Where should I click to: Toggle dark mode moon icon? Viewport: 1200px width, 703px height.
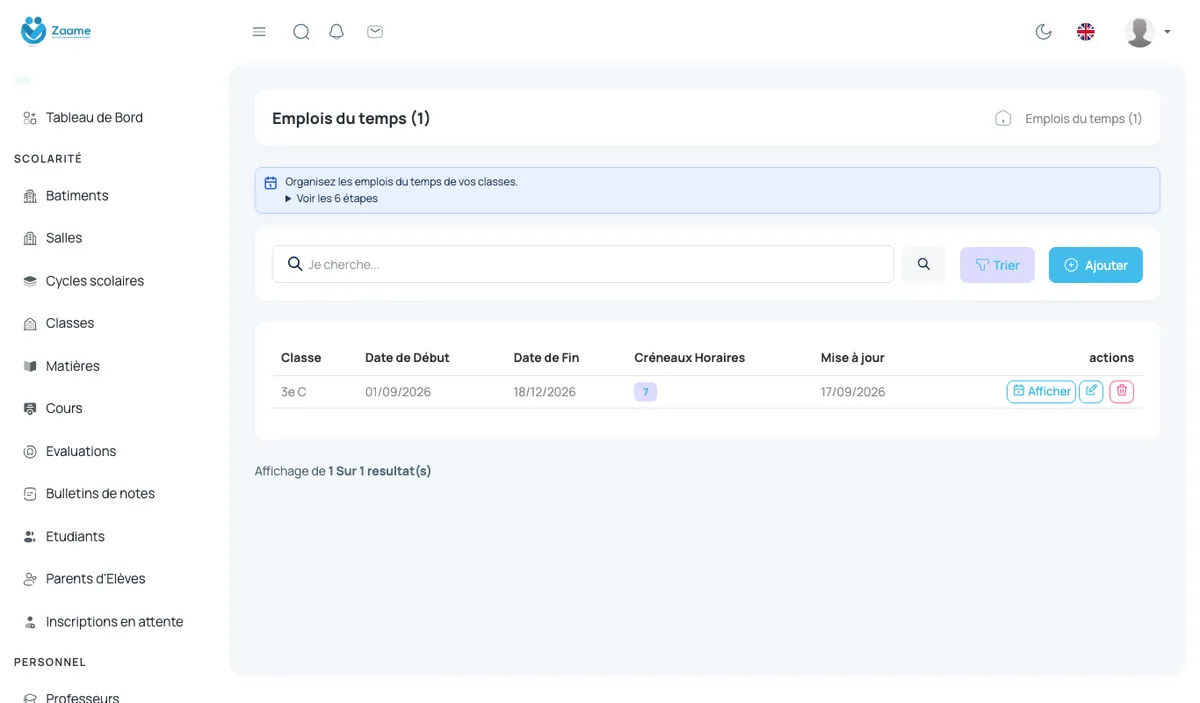tap(1044, 32)
